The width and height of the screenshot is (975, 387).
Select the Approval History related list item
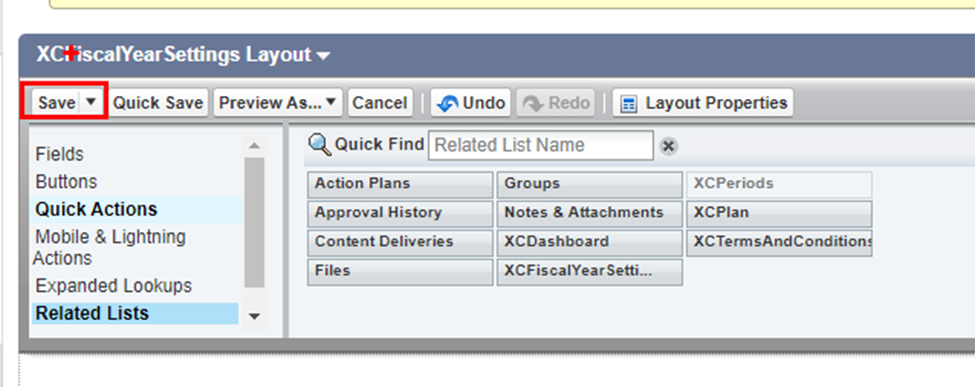pos(400,213)
